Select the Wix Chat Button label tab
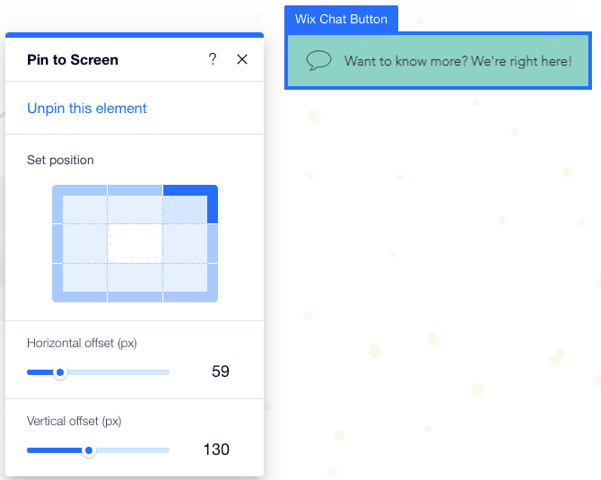 coord(341,19)
